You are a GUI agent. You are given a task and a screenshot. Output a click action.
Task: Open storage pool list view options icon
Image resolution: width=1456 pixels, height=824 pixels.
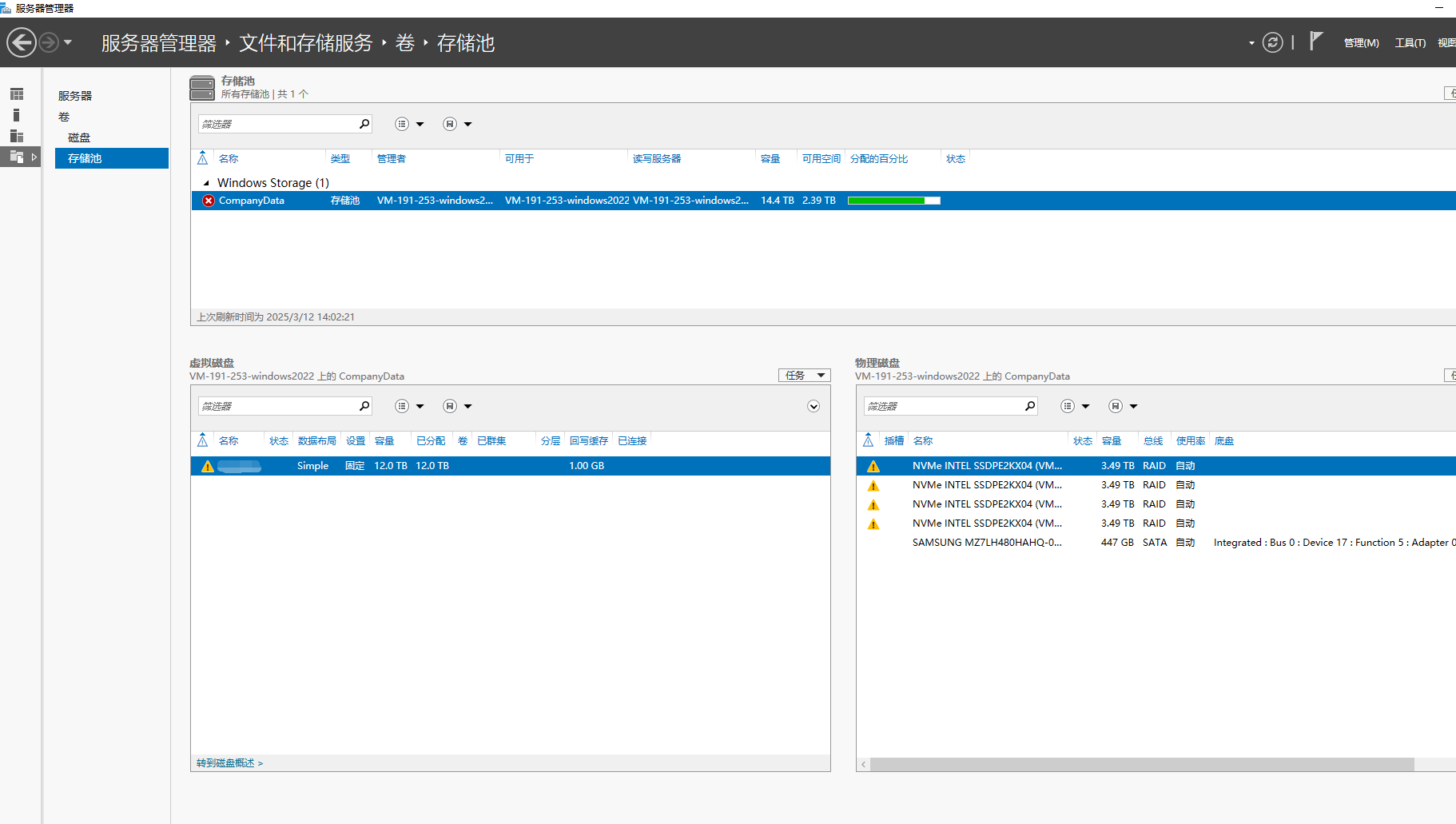[x=402, y=124]
